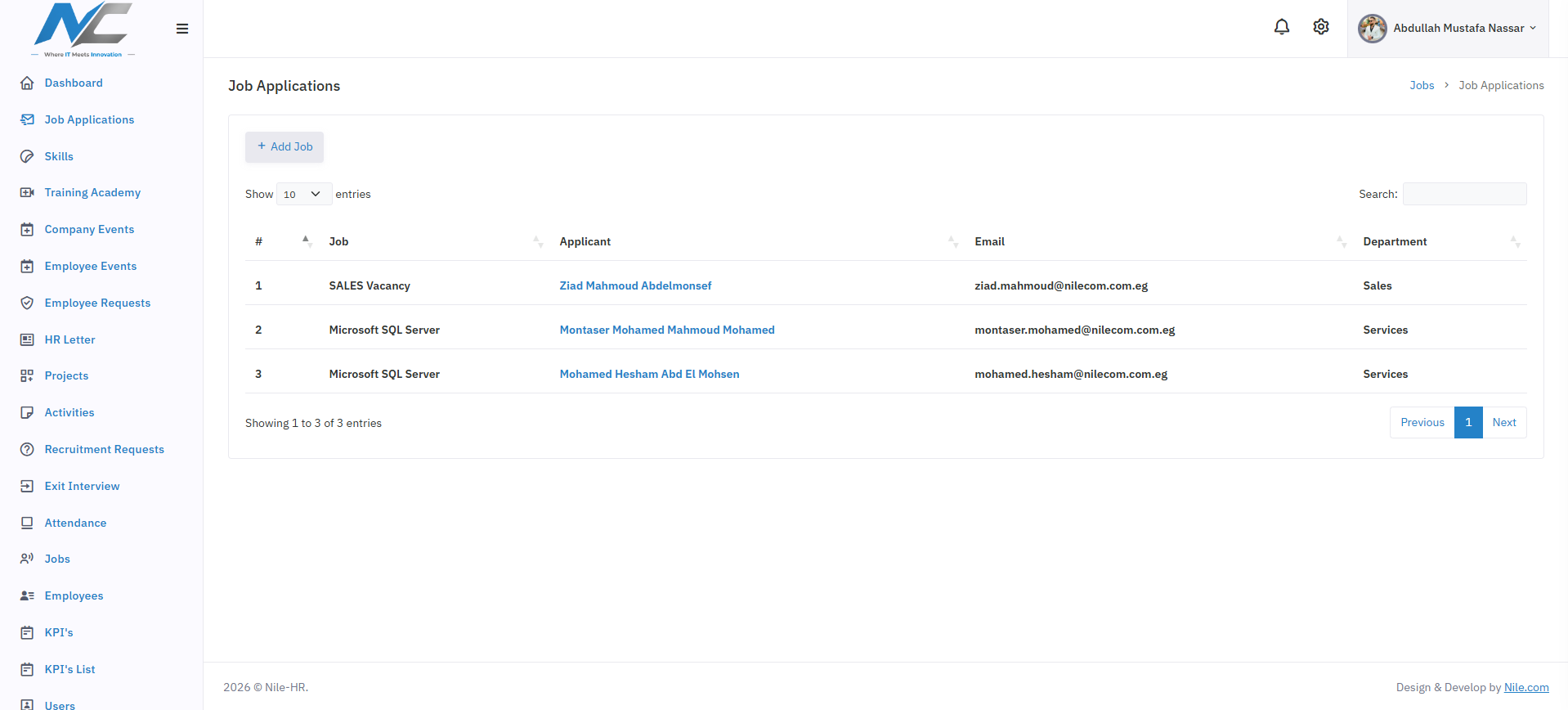The image size is (1568, 710).
Task: Click the Activities note icon
Action: coord(27,412)
